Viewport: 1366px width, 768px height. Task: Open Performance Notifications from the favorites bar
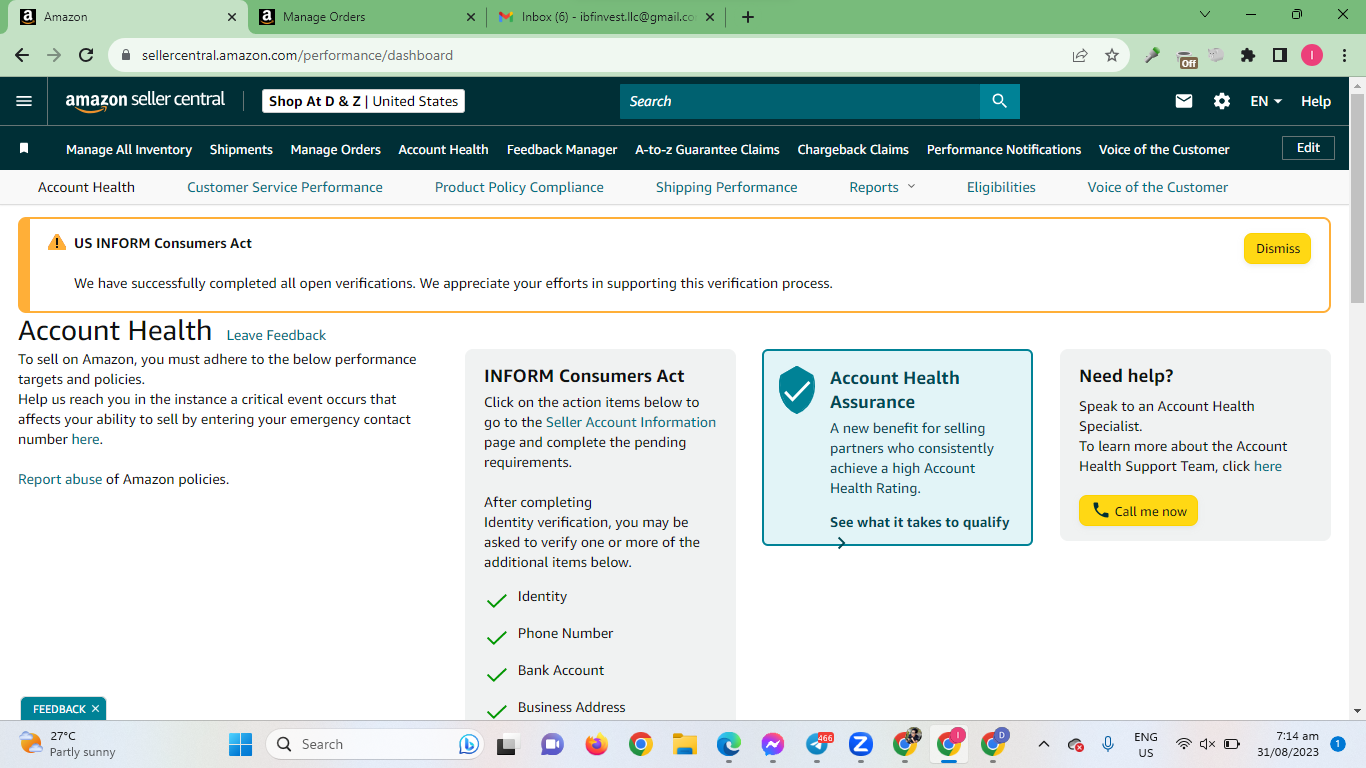point(1004,149)
